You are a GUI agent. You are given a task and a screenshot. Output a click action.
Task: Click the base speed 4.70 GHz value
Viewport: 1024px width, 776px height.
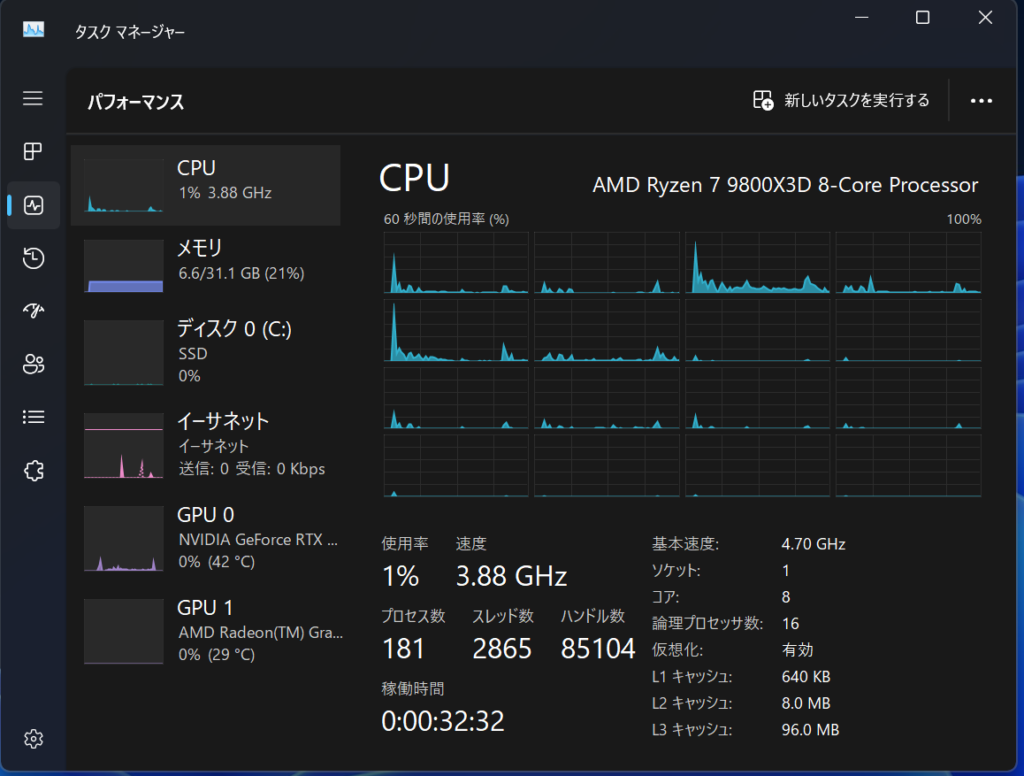(814, 544)
